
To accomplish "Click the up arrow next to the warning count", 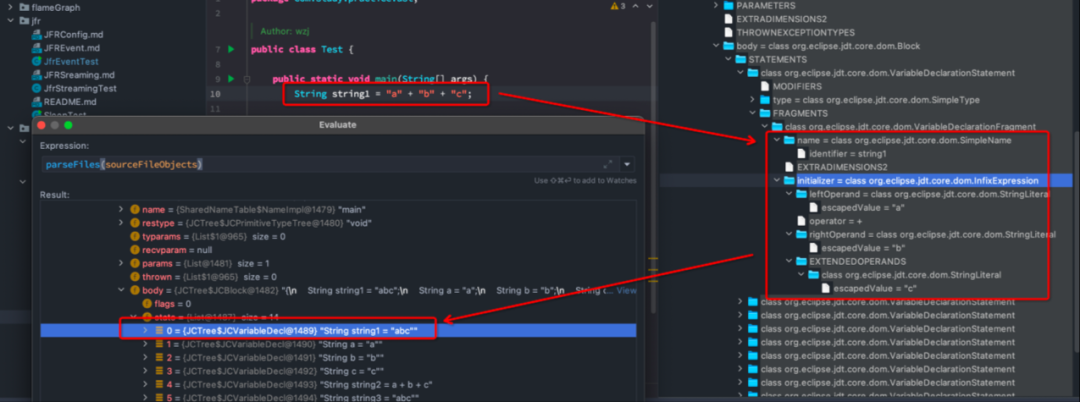I will (x=636, y=6).
